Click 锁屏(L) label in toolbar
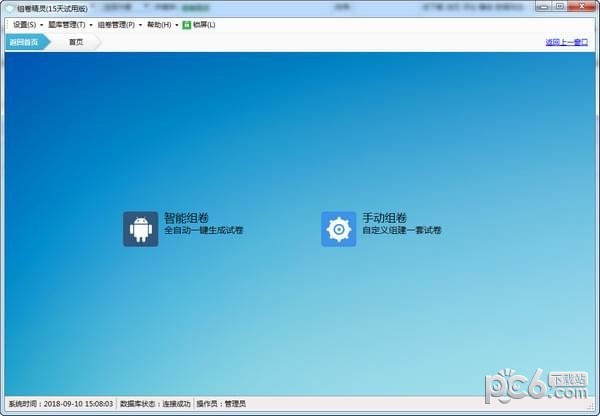The image size is (600, 416). click(203, 24)
